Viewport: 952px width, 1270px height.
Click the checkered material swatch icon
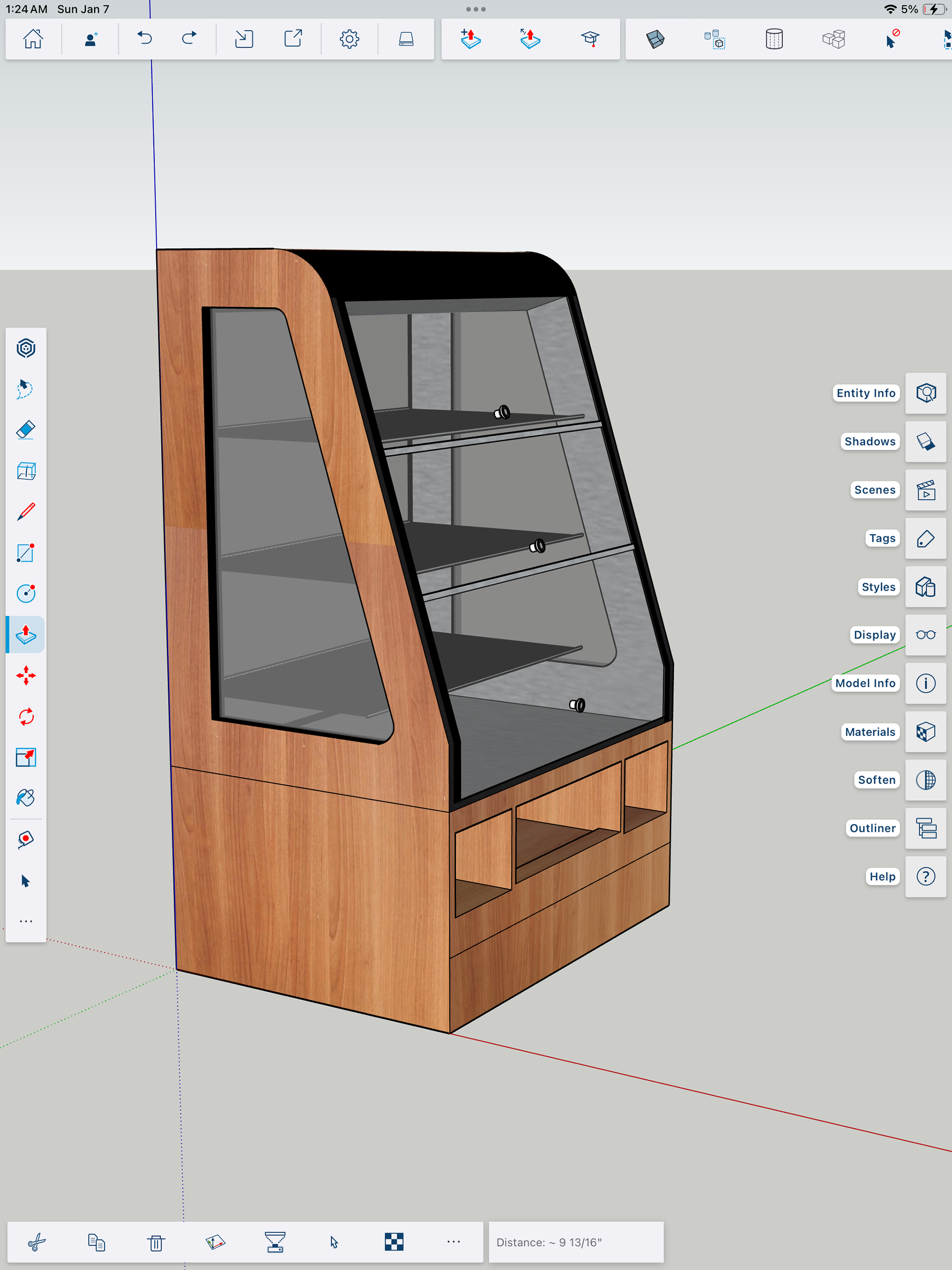[394, 1242]
